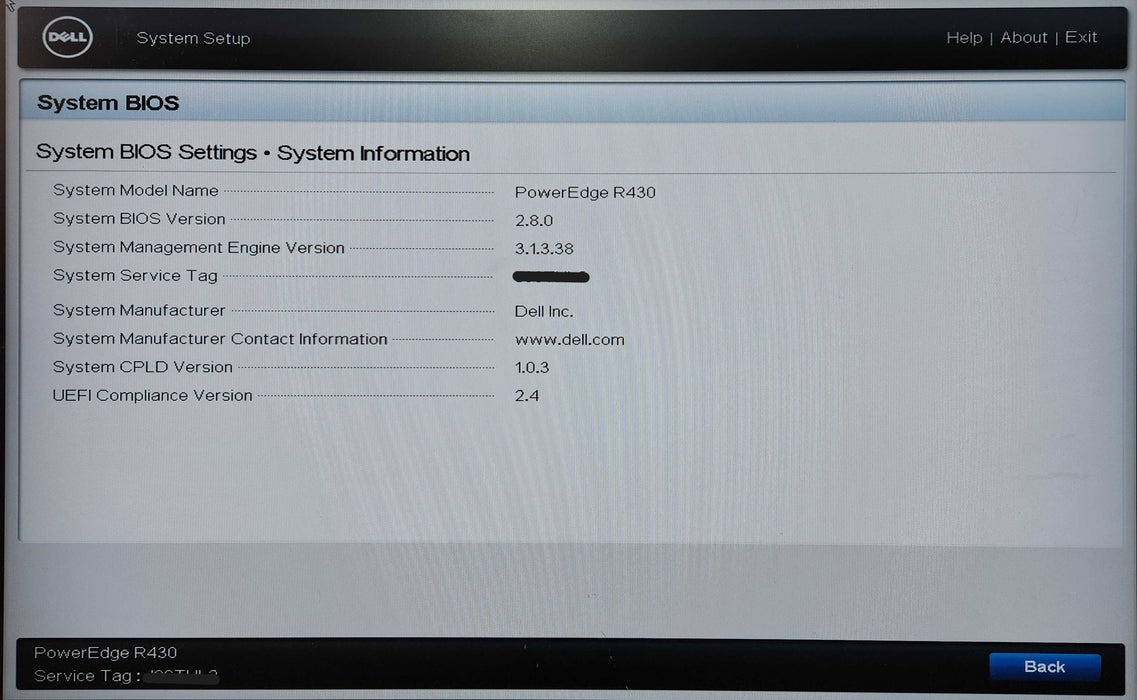Select the footer Service Tag label
Viewport: 1137px width, 700px height.
[x=87, y=675]
